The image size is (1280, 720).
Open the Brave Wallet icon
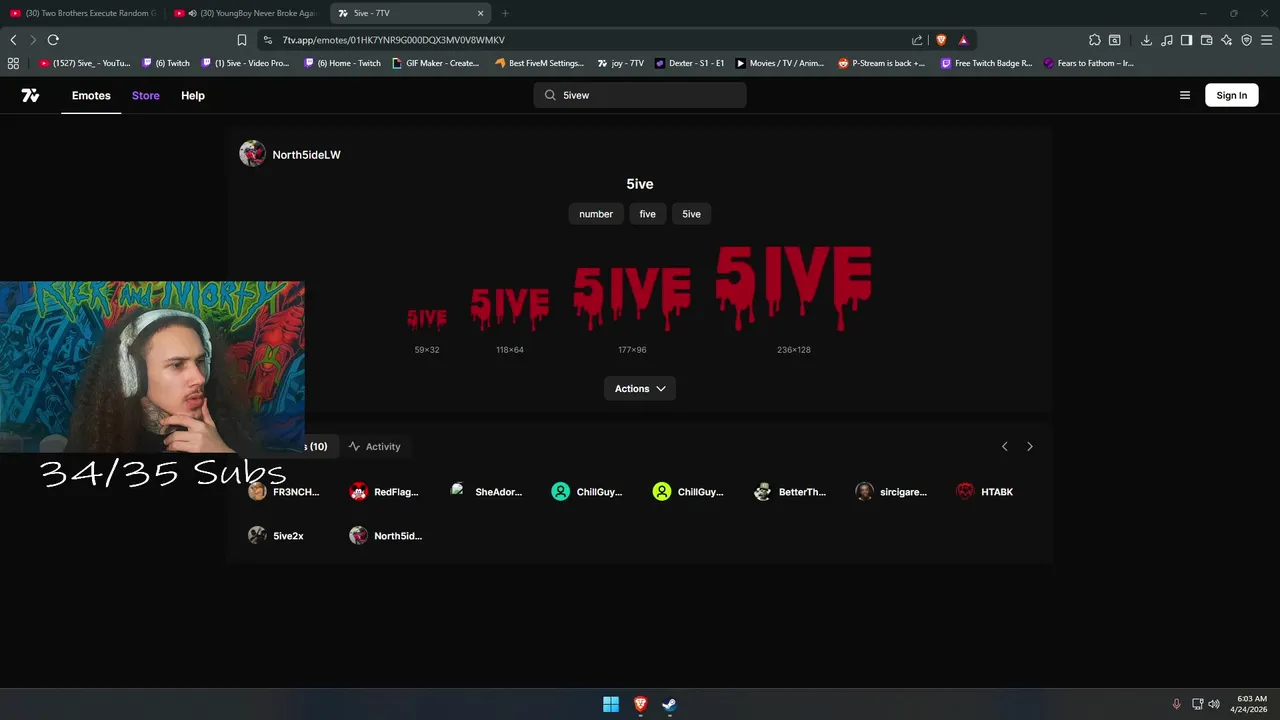(1207, 40)
